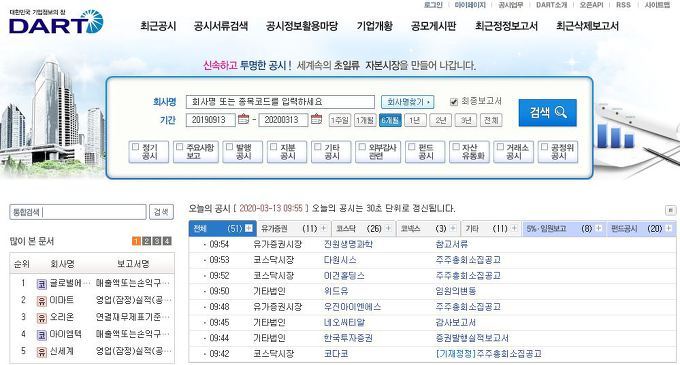Click the blue 검색 search button
Image resolution: width=680 pixels, height=365 pixels.
[547, 113]
